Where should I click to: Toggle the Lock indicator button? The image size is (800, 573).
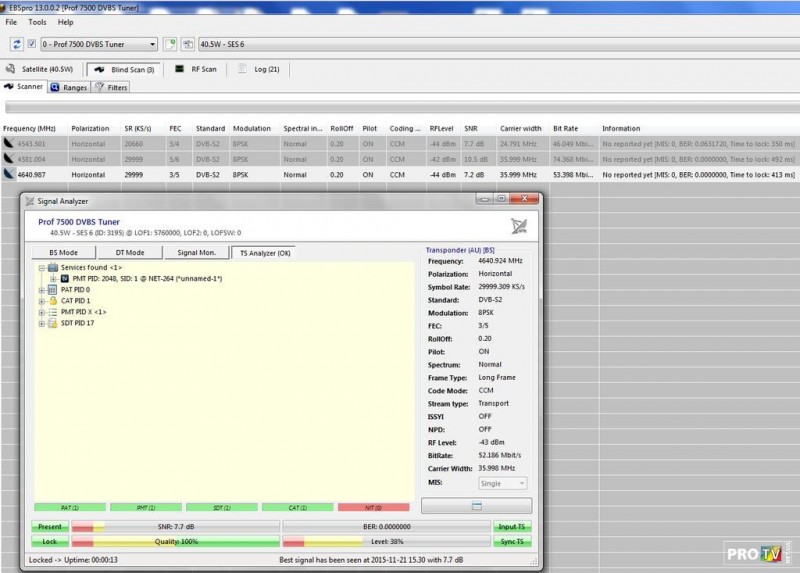(x=49, y=541)
